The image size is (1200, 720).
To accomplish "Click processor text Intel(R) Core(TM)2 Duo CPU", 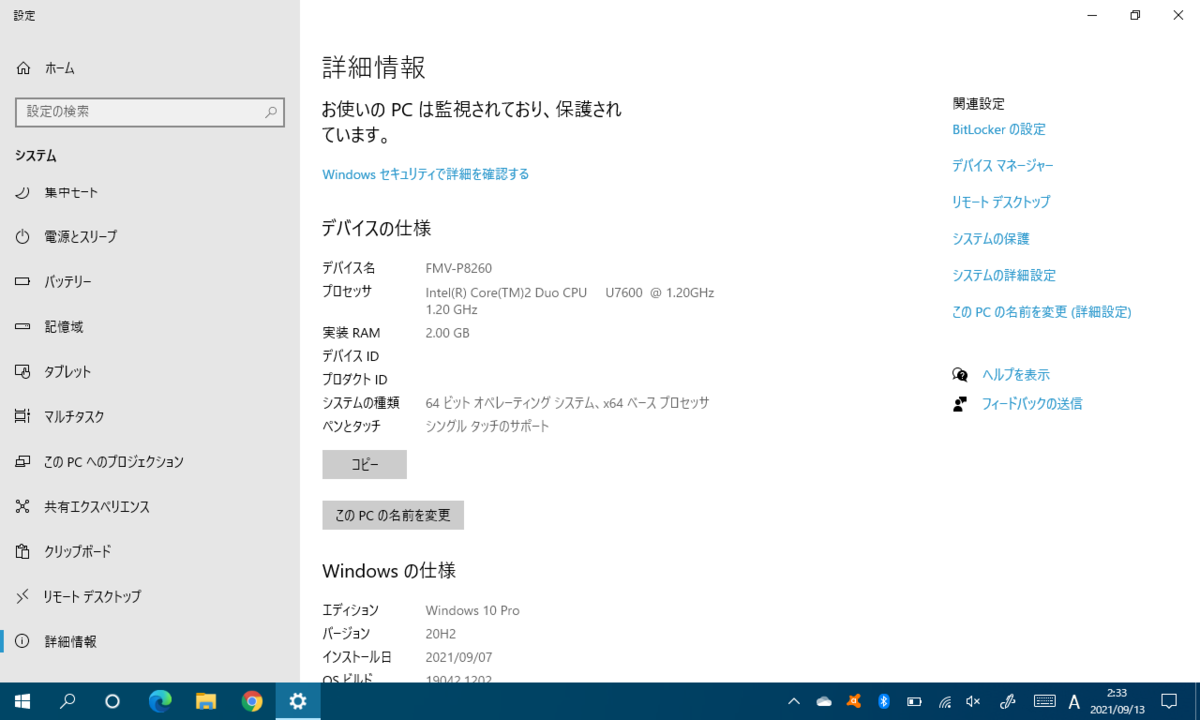I will 506,292.
